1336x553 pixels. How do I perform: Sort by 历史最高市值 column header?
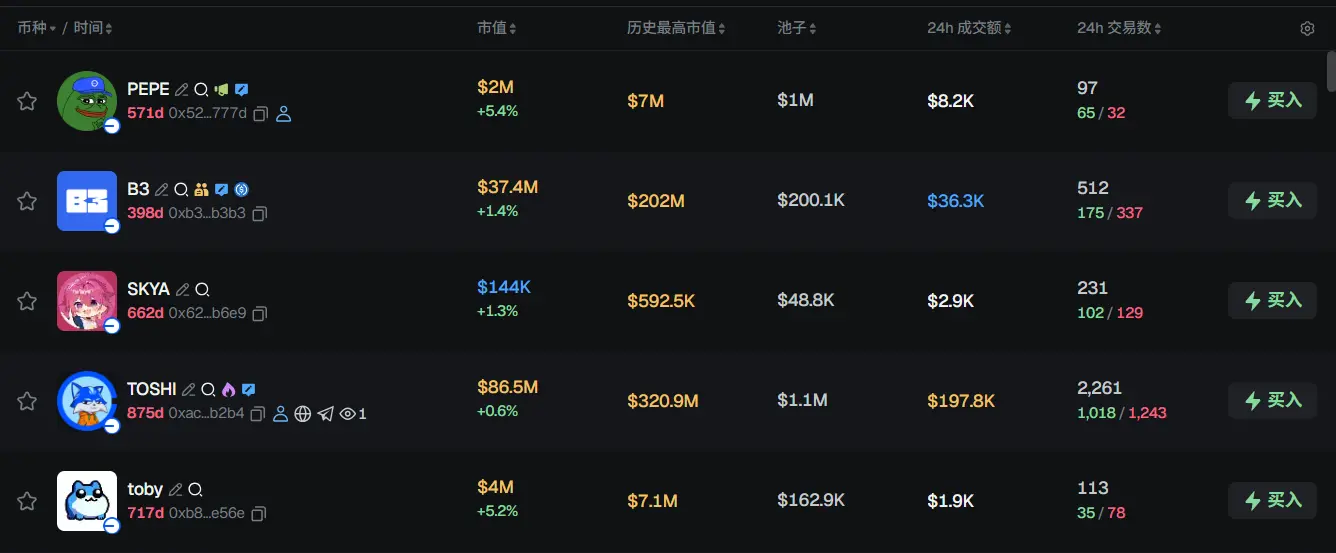676,28
